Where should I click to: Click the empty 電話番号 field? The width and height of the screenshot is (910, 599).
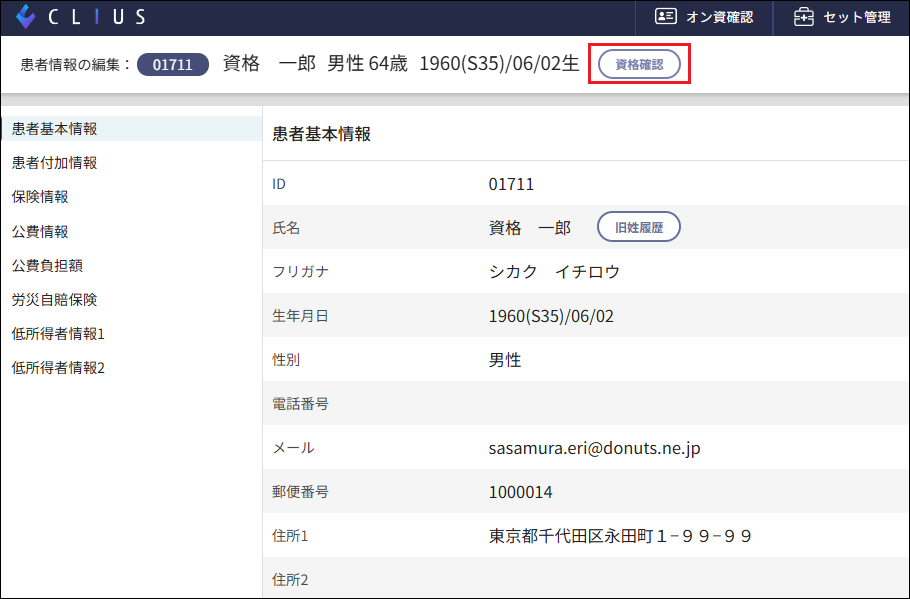pos(600,403)
